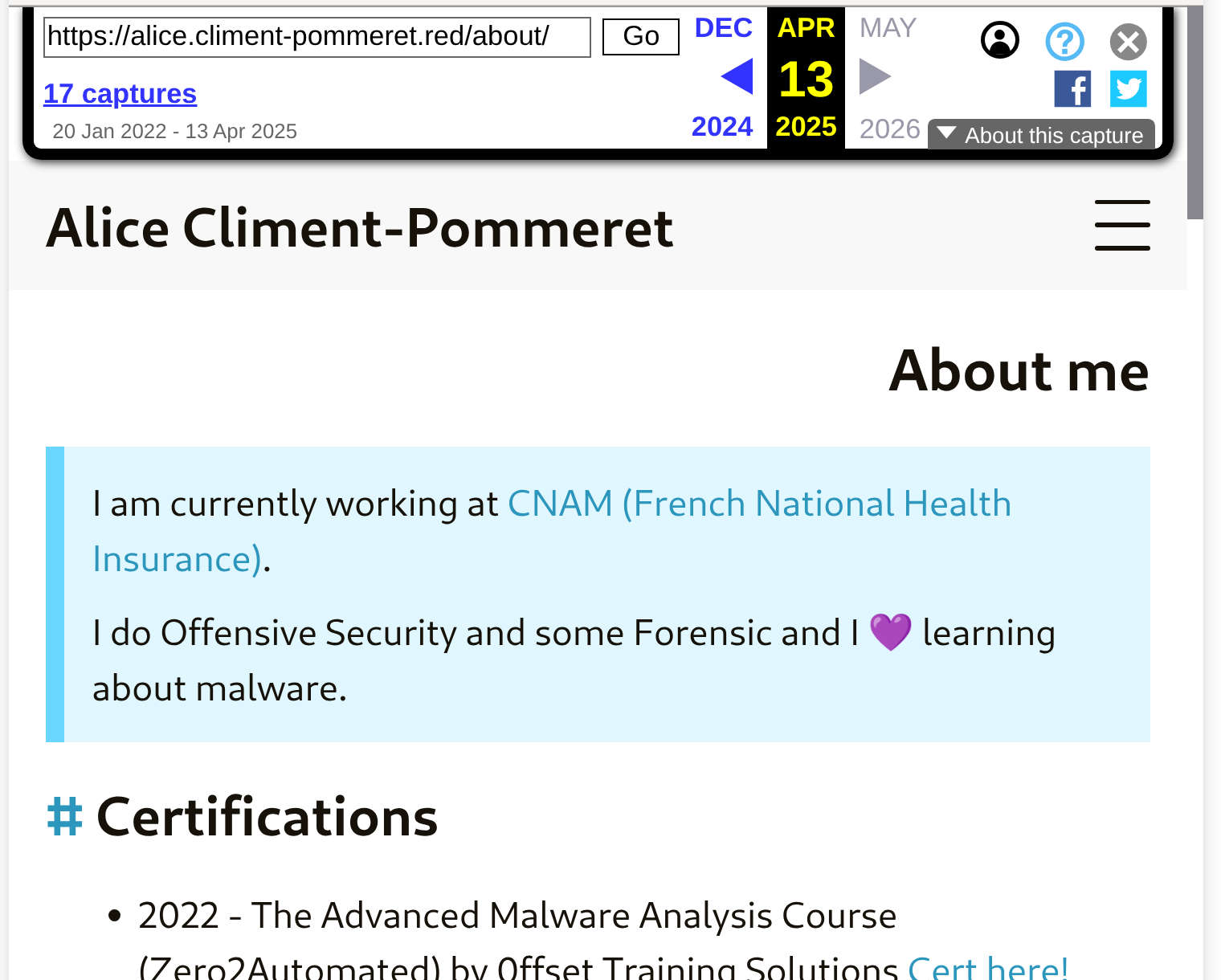Select the yellow highlighted date 13
1221x980 pixels.
pos(804,78)
